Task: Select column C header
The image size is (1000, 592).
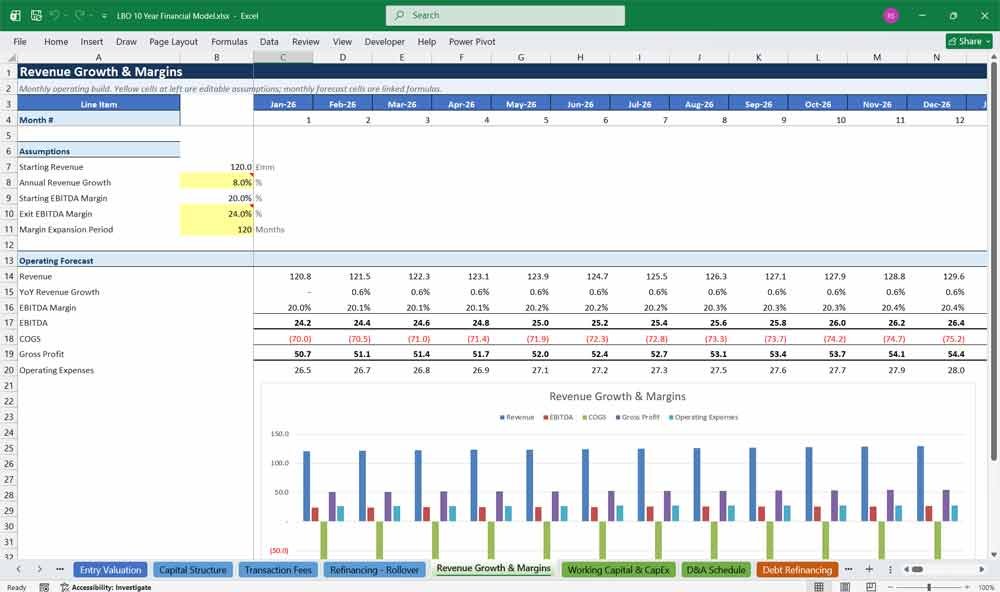Action: coord(283,57)
